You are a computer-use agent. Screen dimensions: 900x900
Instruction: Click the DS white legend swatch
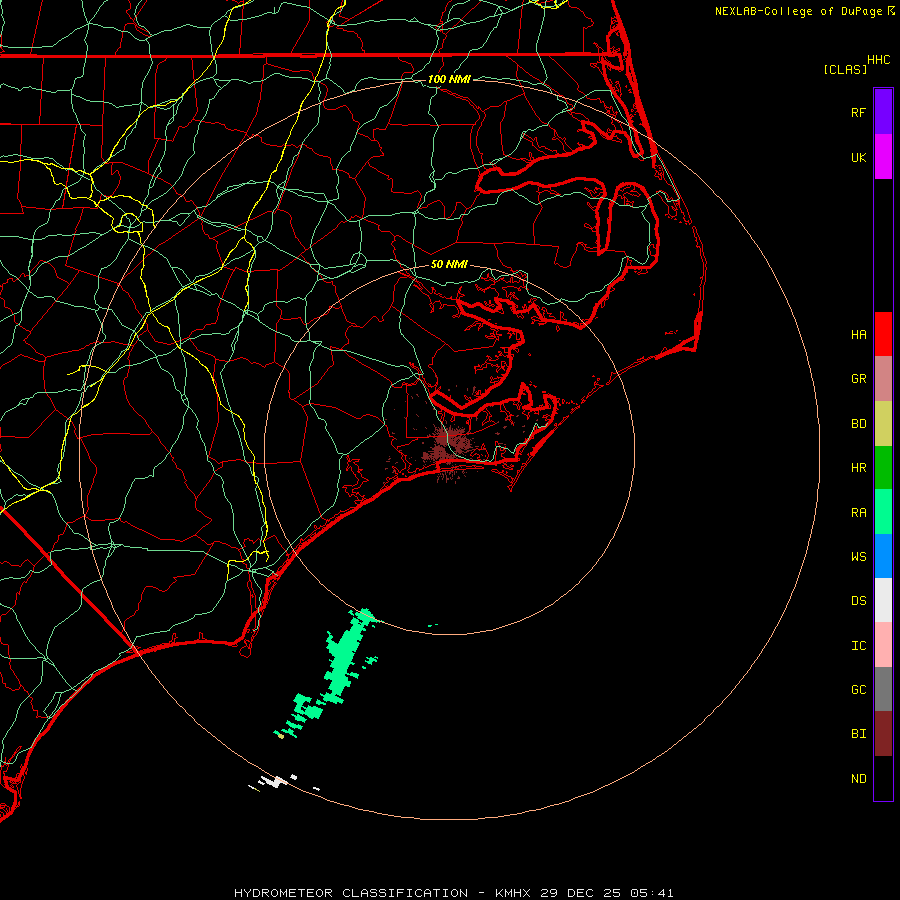pos(883,600)
